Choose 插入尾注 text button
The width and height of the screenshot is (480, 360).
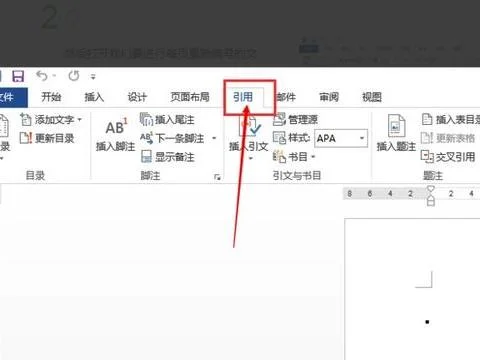(174, 119)
